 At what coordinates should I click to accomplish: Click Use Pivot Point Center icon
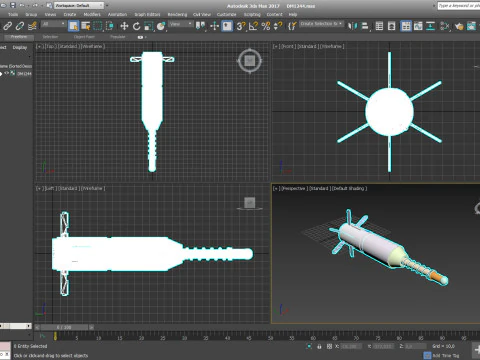200,26
